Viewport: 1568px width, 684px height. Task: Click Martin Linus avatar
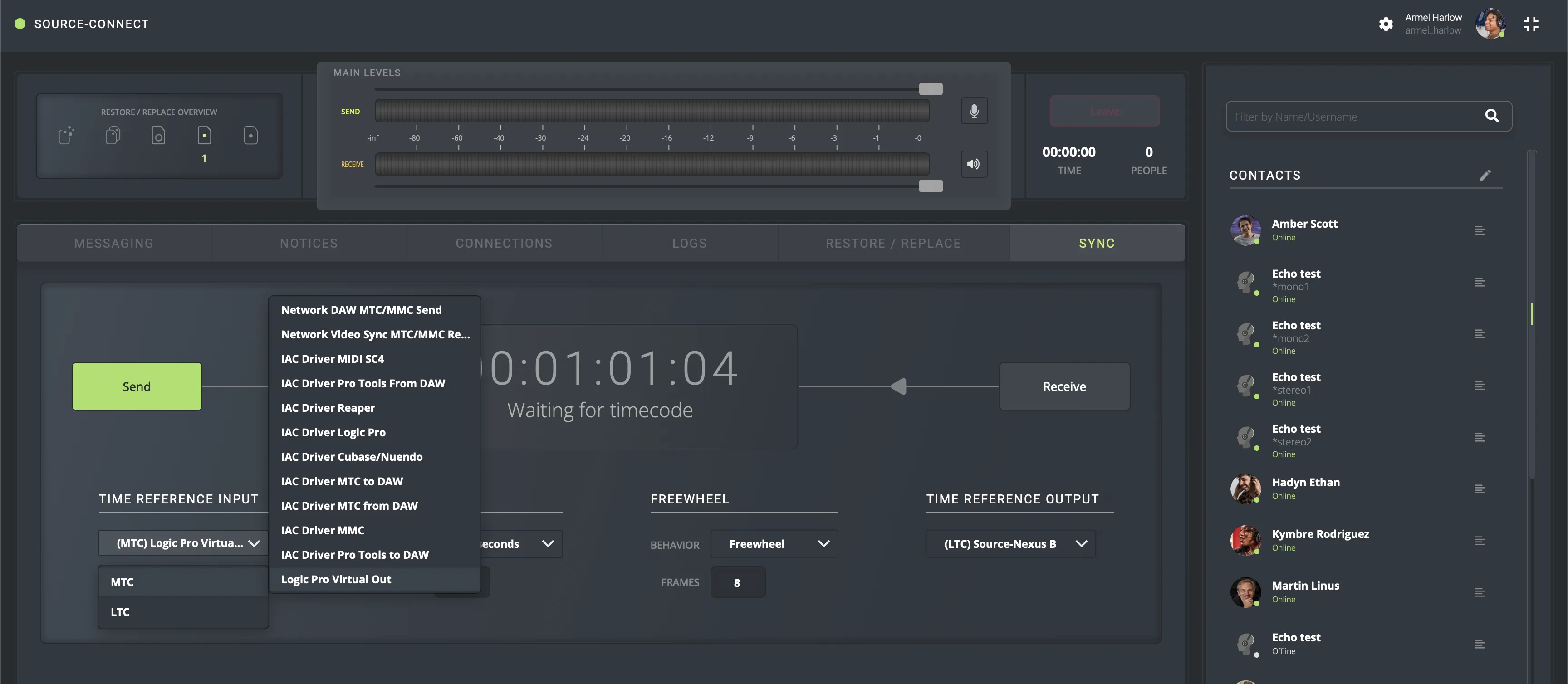point(1245,592)
